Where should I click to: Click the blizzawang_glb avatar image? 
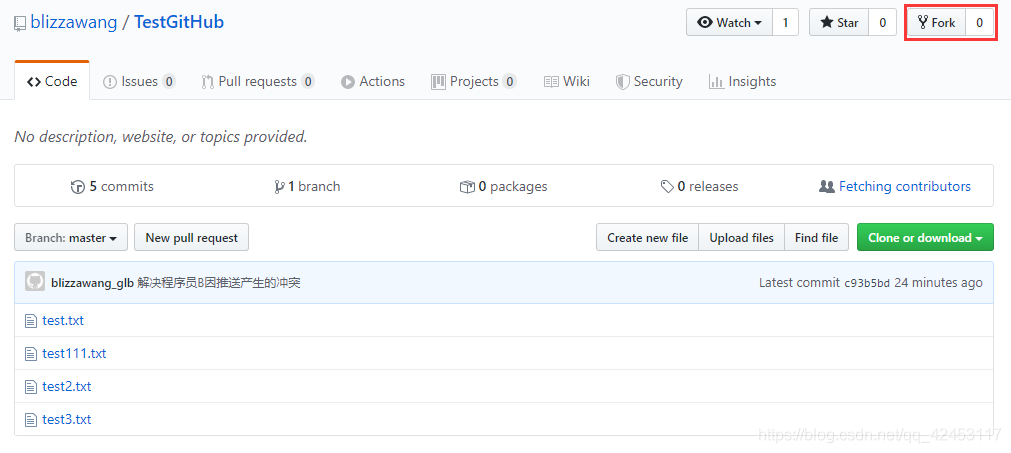click(x=35, y=282)
